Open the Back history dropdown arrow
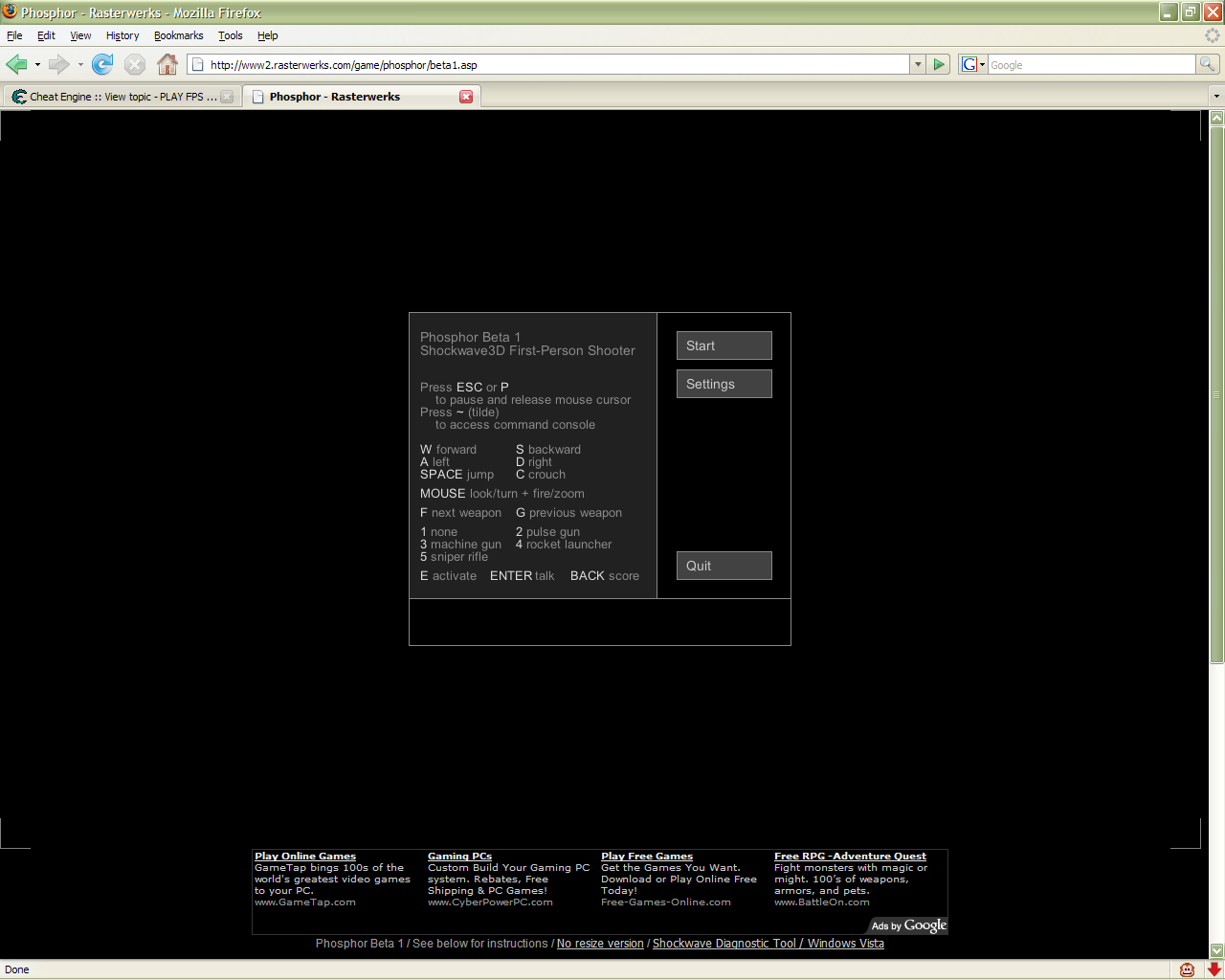 [x=37, y=65]
